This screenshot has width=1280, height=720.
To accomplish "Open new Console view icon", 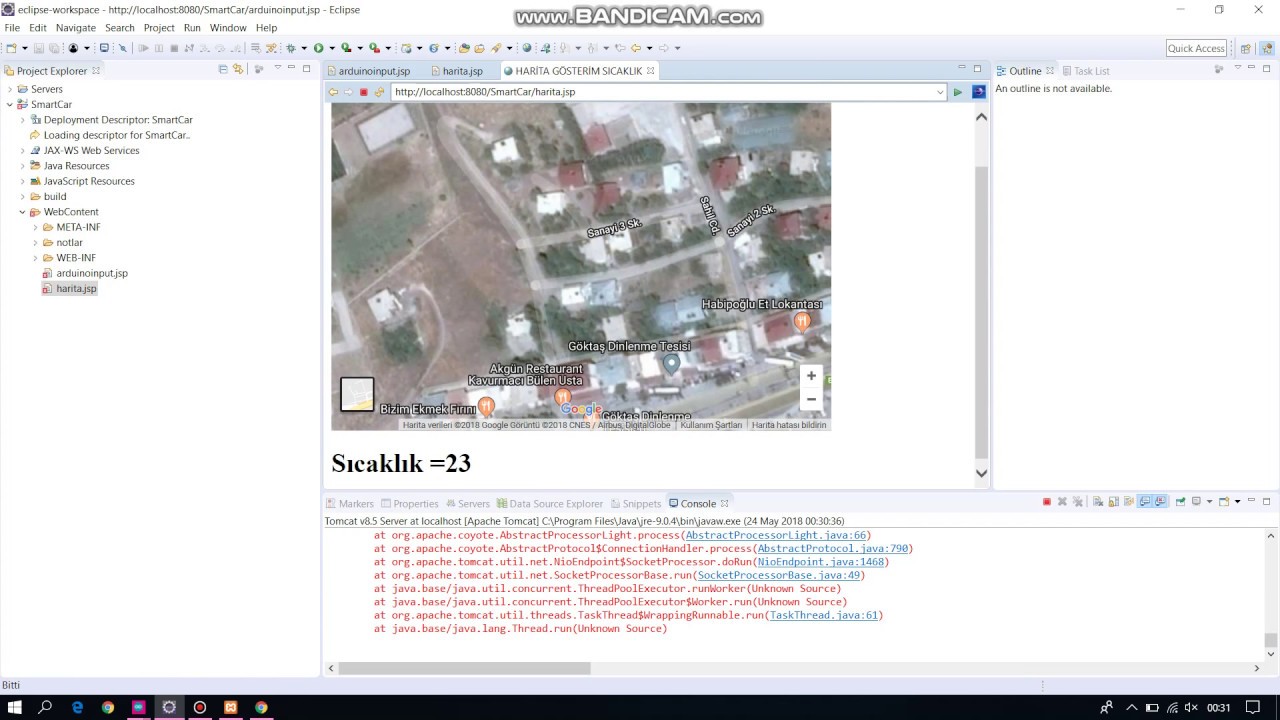I will point(1224,502).
